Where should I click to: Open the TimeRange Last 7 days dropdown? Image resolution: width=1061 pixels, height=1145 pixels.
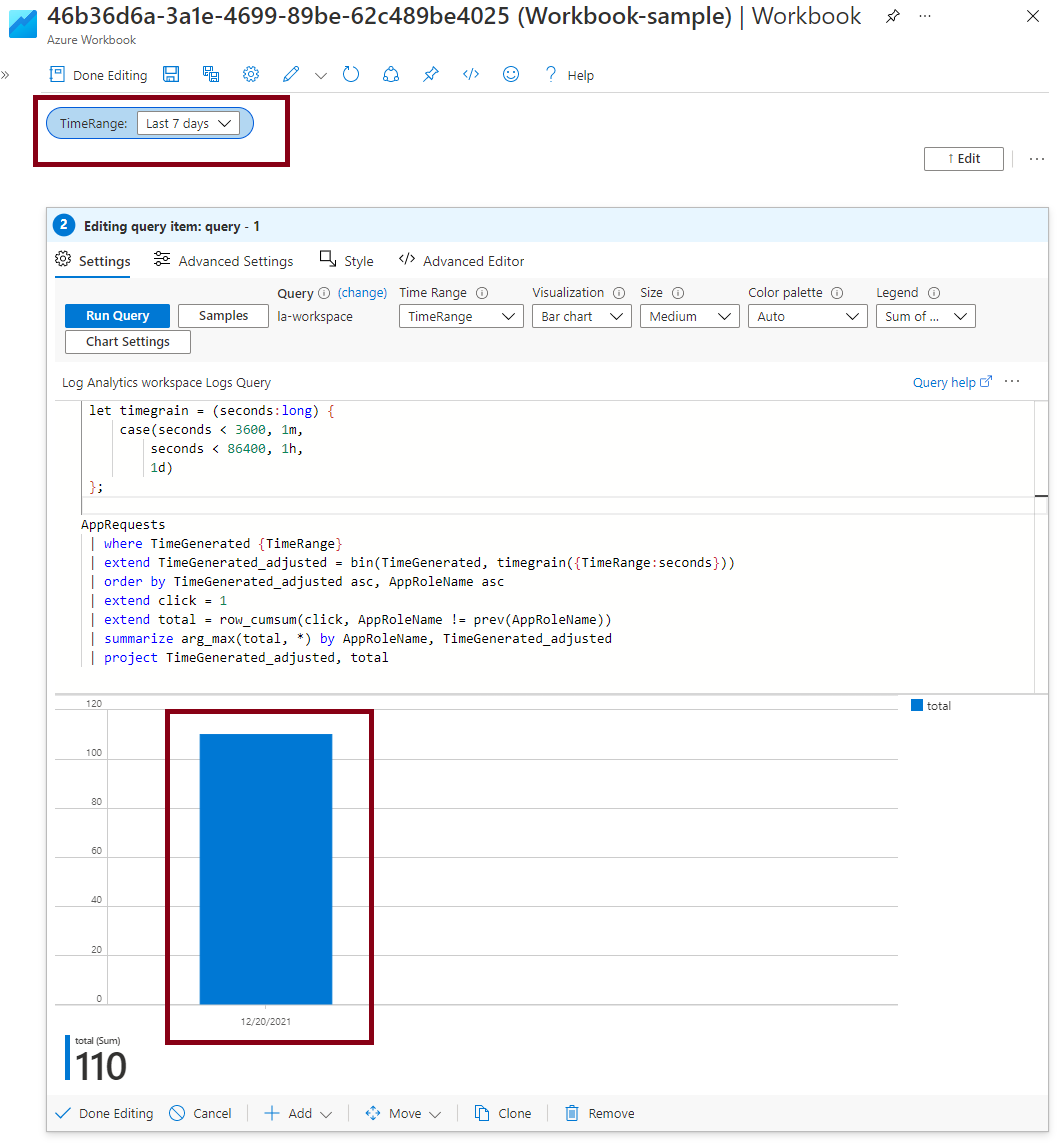[x=188, y=123]
